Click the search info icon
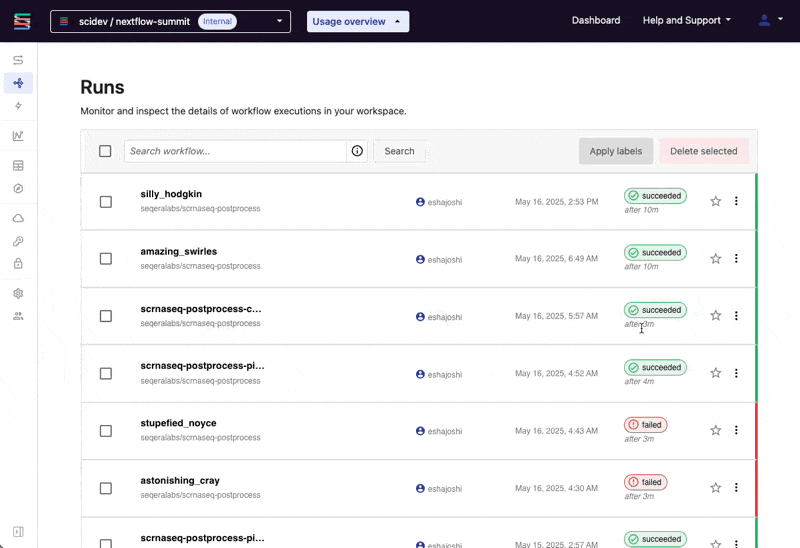Screen dimensions: 800x548 pyautogui.click(x=357, y=151)
